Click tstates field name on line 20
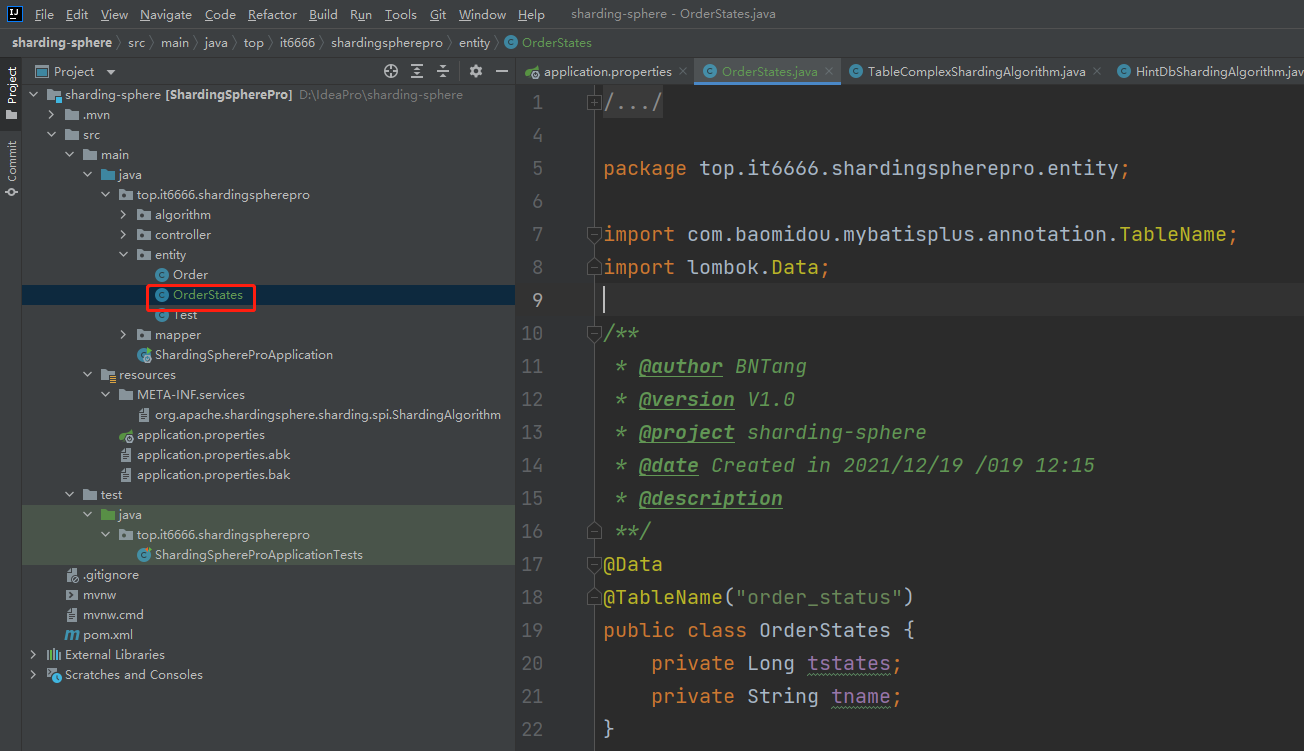 849,663
